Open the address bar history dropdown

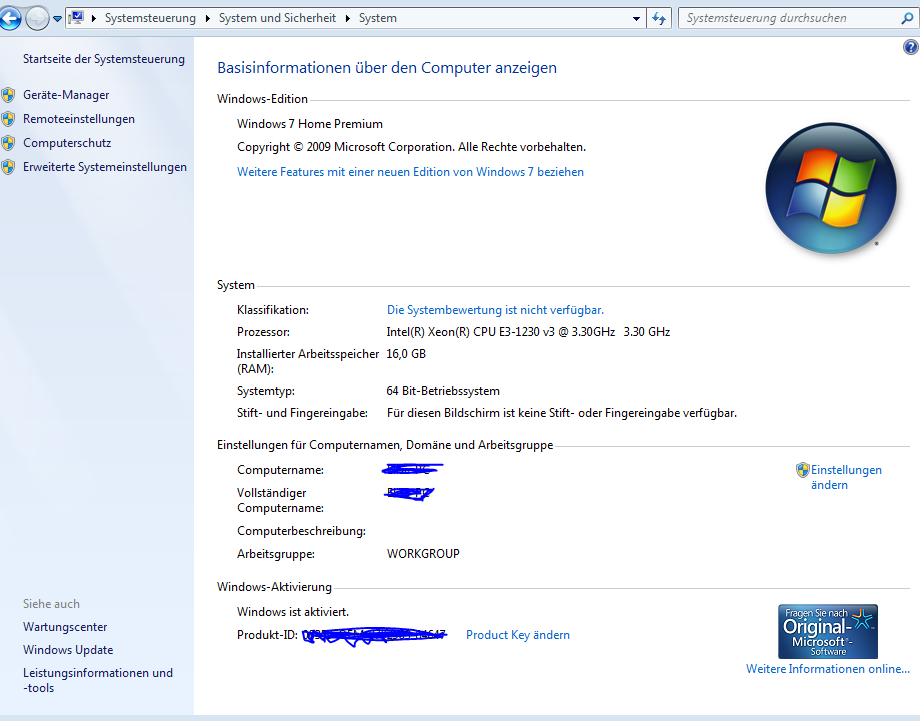coord(636,19)
